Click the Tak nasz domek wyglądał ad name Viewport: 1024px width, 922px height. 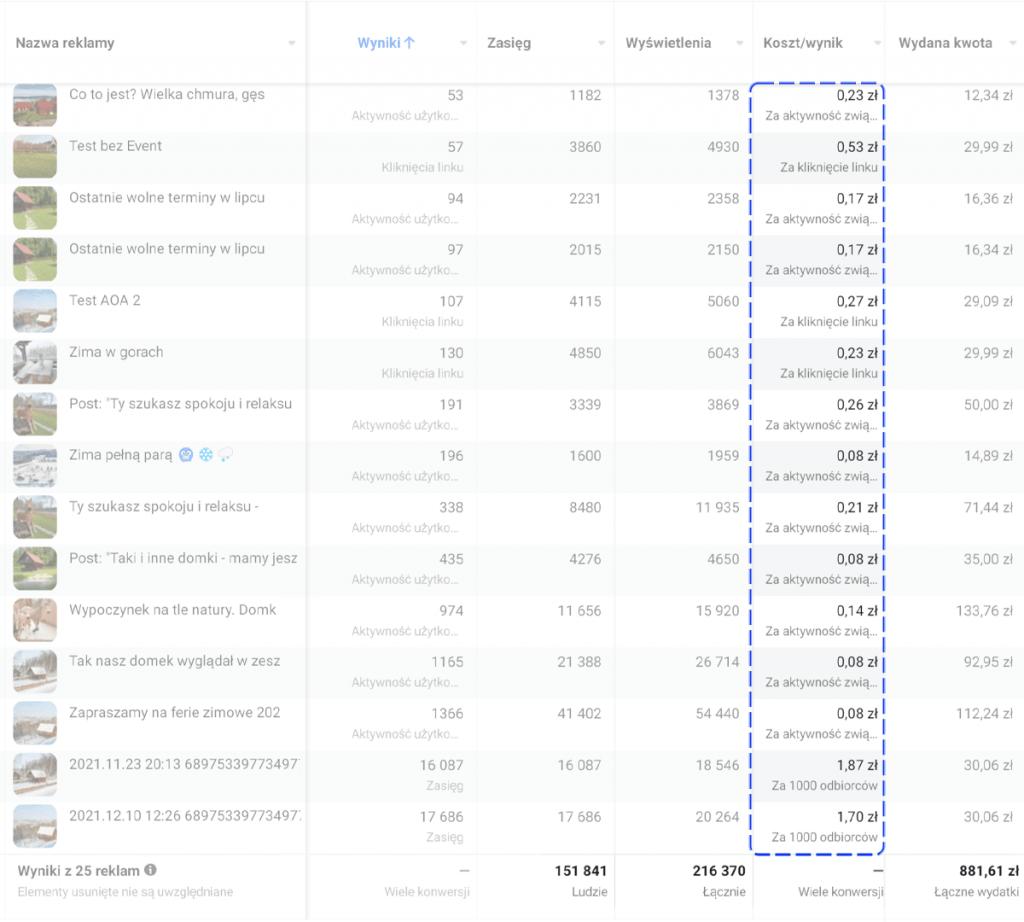174,661
